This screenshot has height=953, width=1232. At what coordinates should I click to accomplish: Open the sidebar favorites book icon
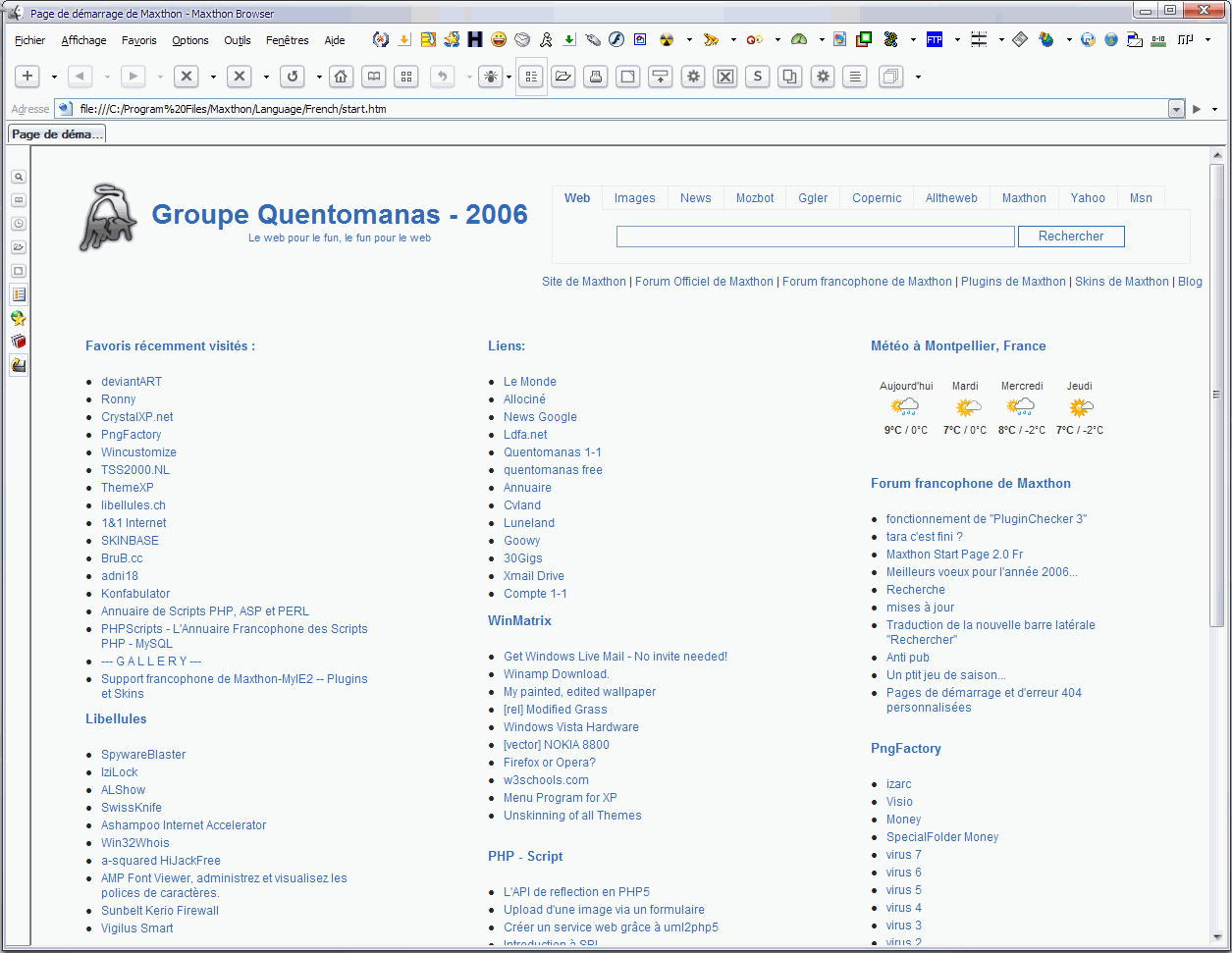[x=19, y=200]
